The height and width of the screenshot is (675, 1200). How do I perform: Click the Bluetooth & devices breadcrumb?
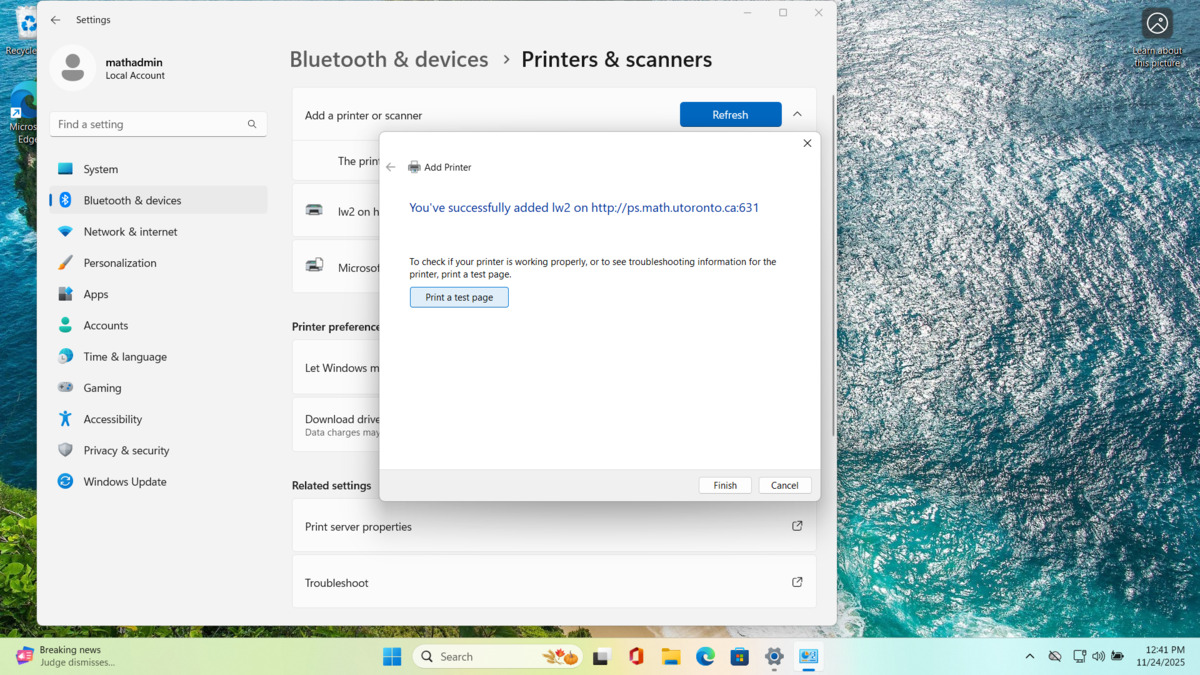pyautogui.click(x=389, y=60)
